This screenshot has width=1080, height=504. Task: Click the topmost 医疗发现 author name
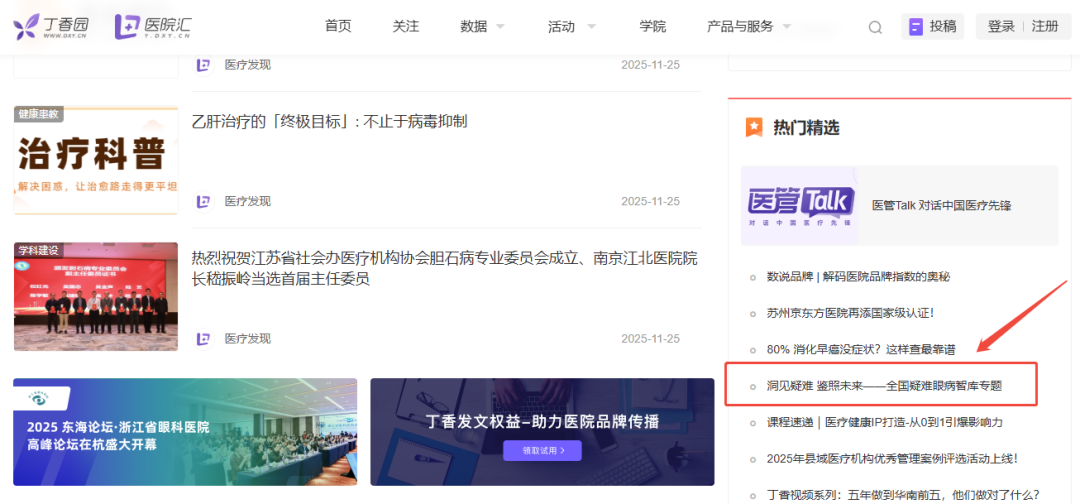click(248, 65)
